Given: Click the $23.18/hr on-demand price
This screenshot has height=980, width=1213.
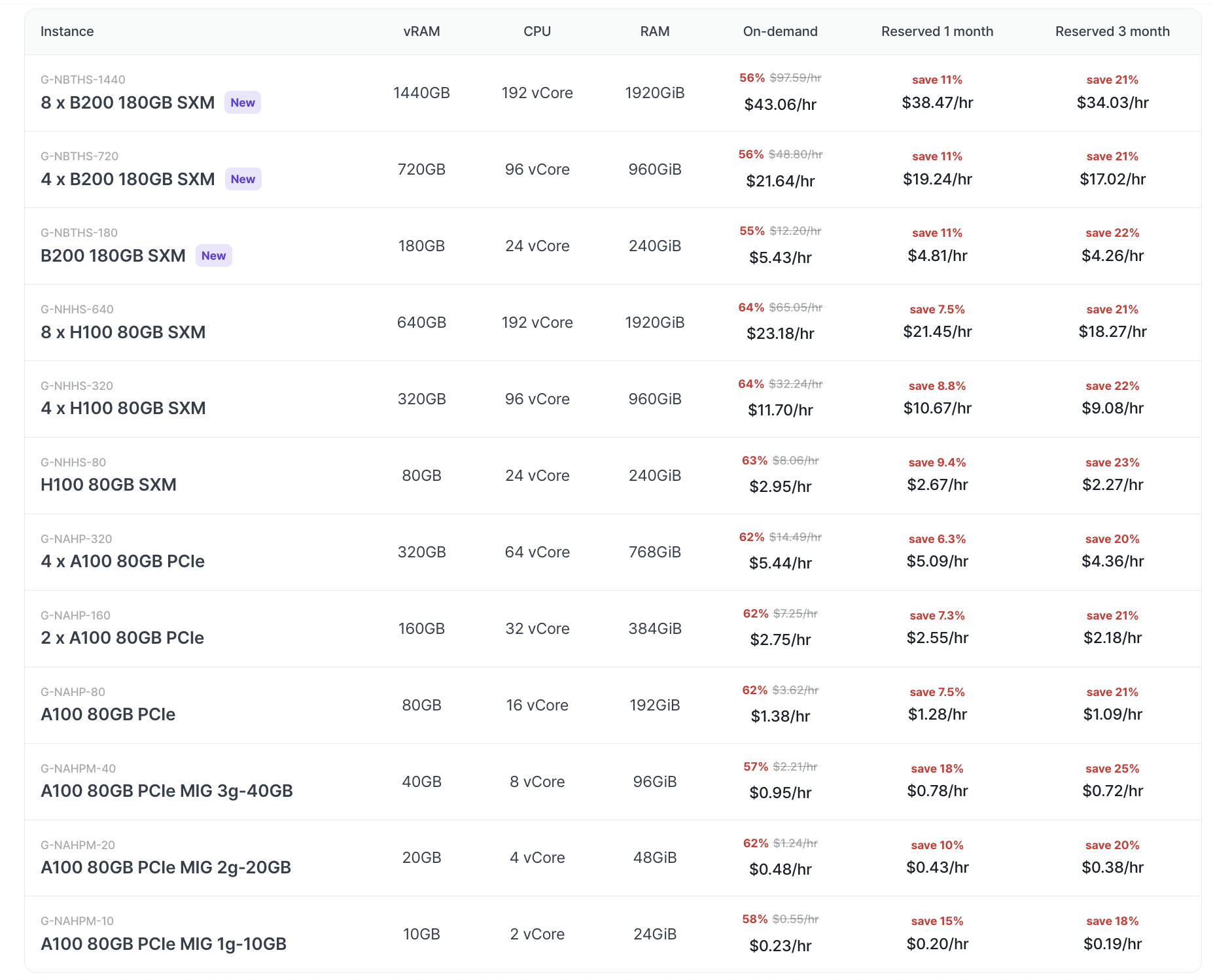Looking at the screenshot, I should [780, 334].
